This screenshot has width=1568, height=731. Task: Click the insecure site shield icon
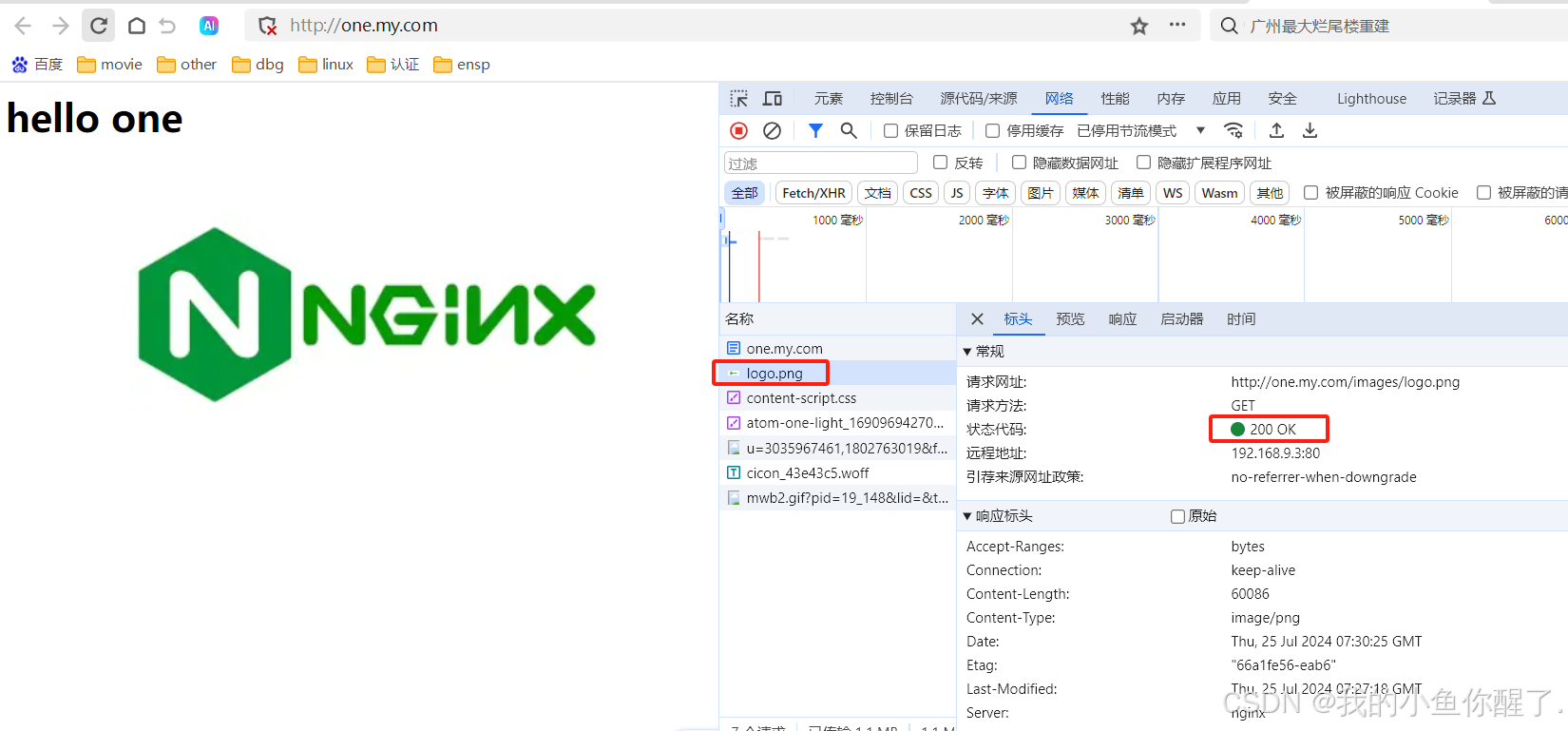click(x=268, y=26)
